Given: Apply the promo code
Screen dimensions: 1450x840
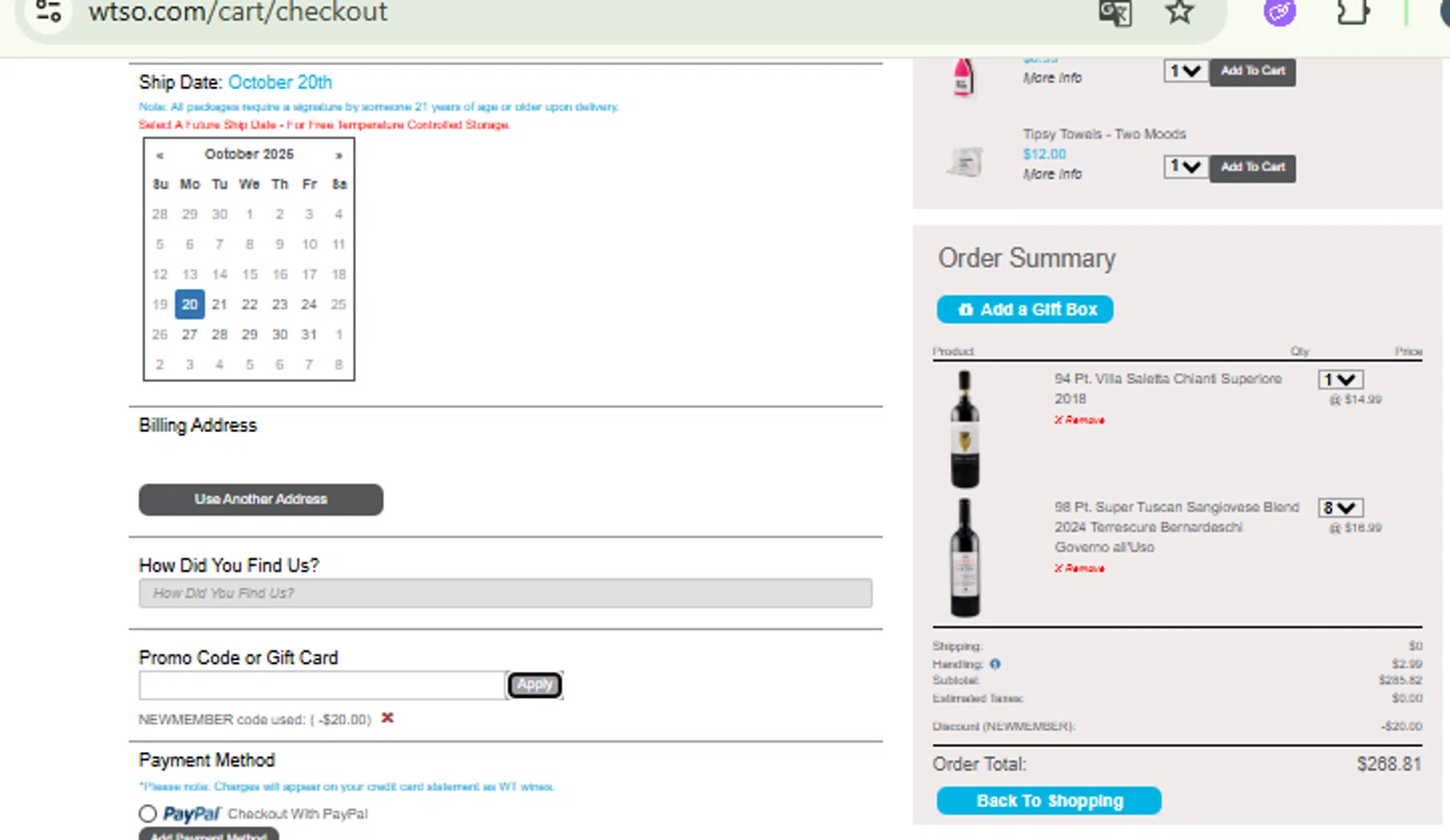Looking at the screenshot, I should click(535, 685).
